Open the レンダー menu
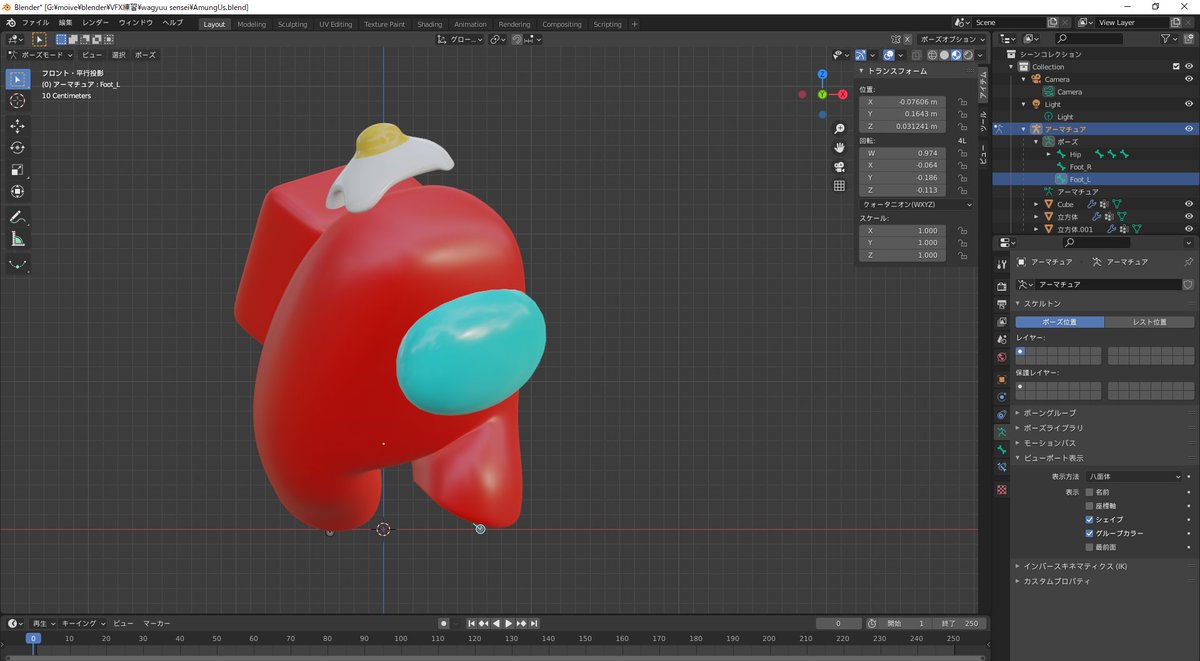 click(96, 22)
